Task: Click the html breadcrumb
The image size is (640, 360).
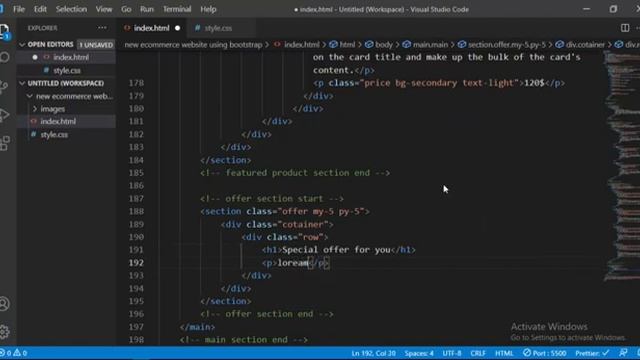Action: pyautogui.click(x=347, y=45)
